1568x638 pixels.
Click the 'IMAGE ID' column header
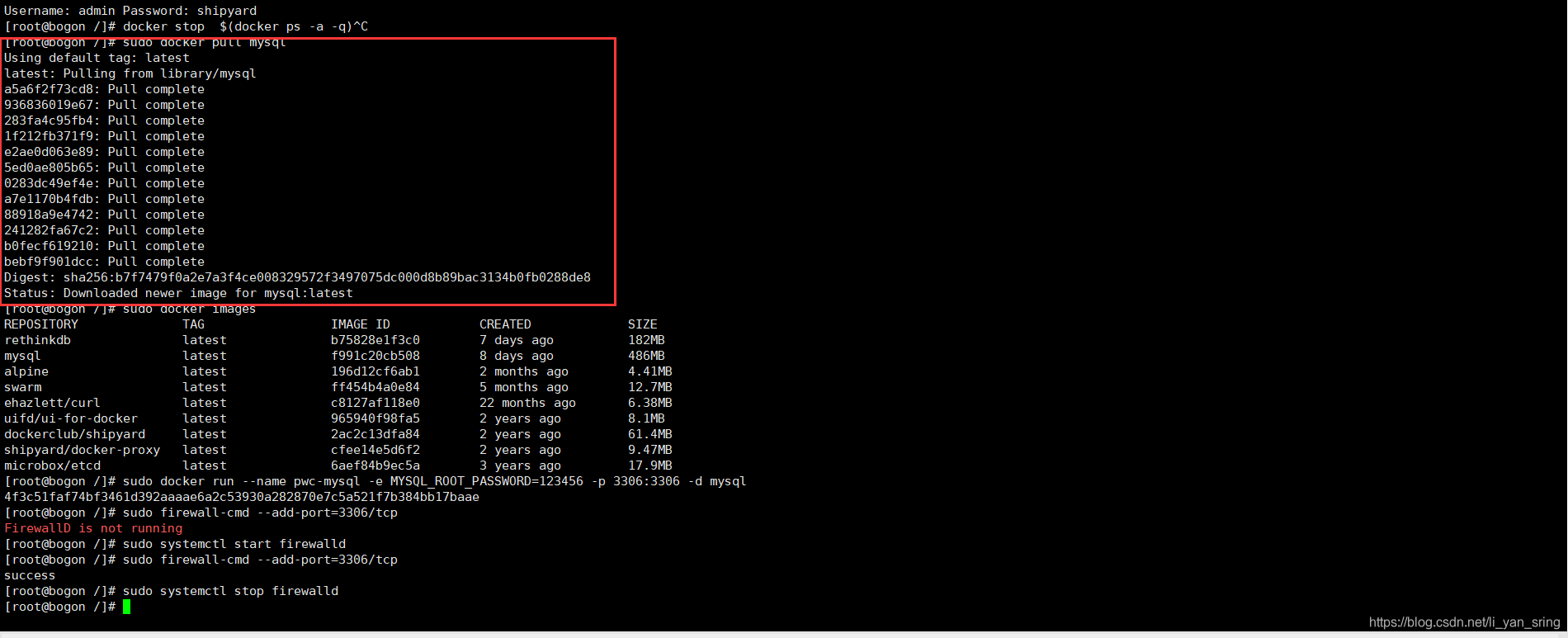361,324
